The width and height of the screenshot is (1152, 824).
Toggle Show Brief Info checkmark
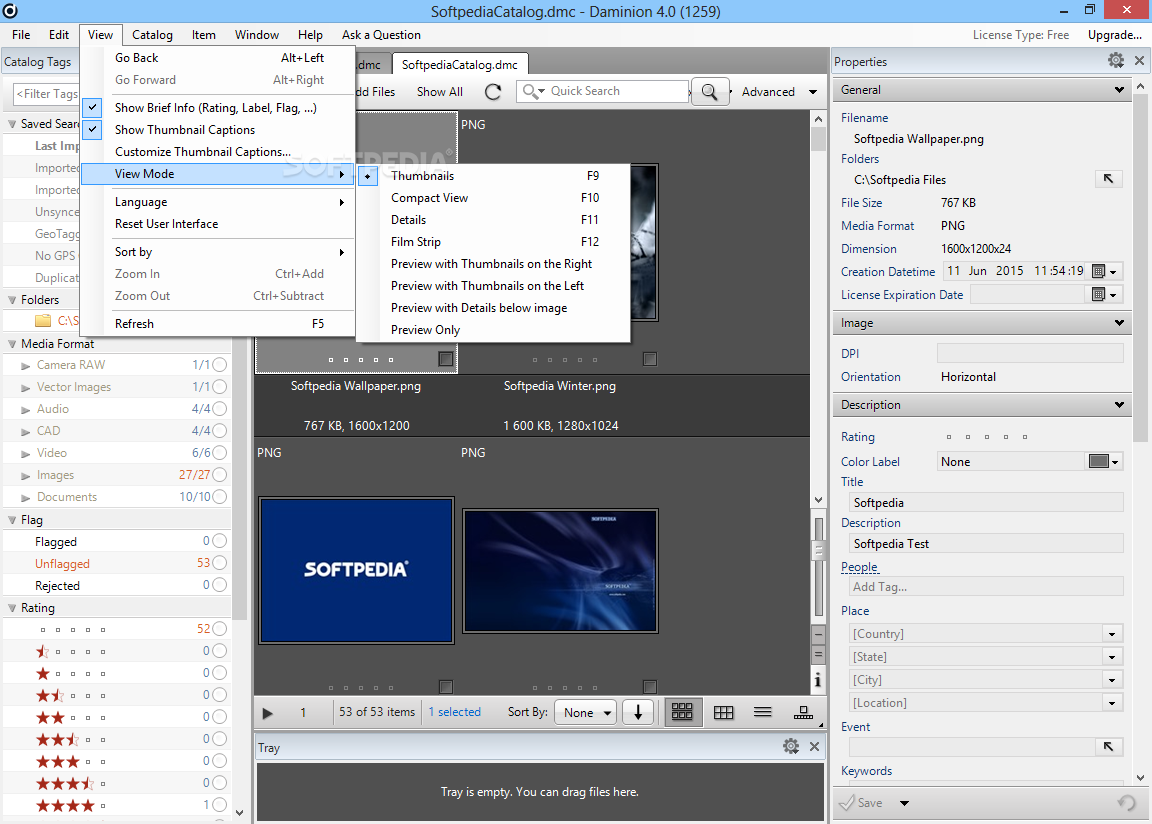click(x=92, y=107)
